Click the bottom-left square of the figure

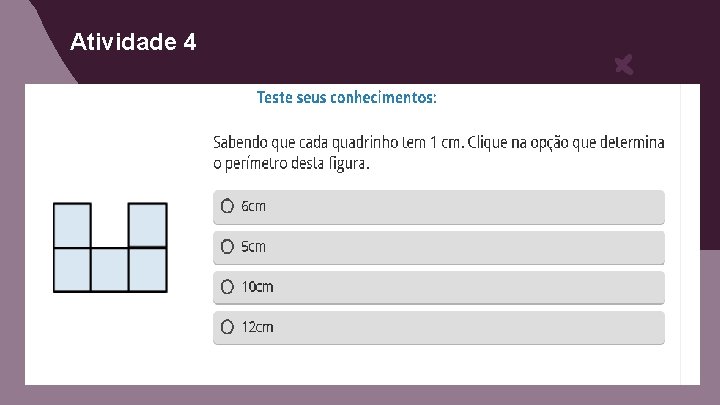point(72,269)
